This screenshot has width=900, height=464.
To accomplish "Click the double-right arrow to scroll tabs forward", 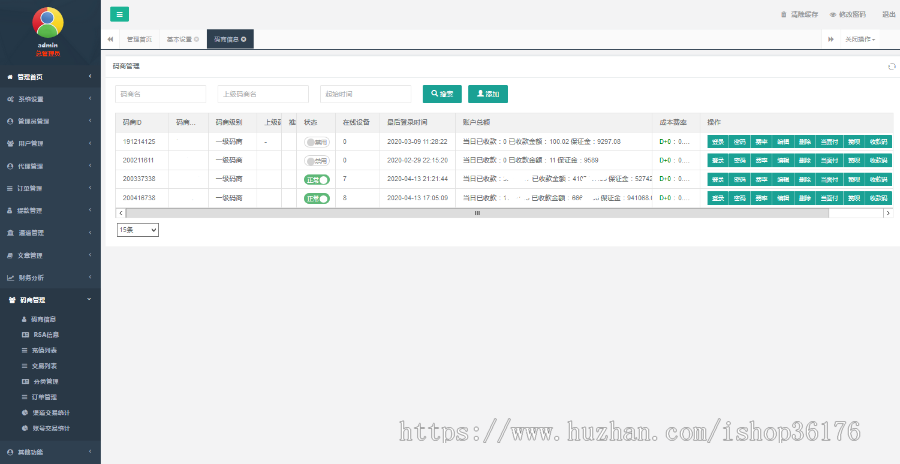I will (830, 39).
